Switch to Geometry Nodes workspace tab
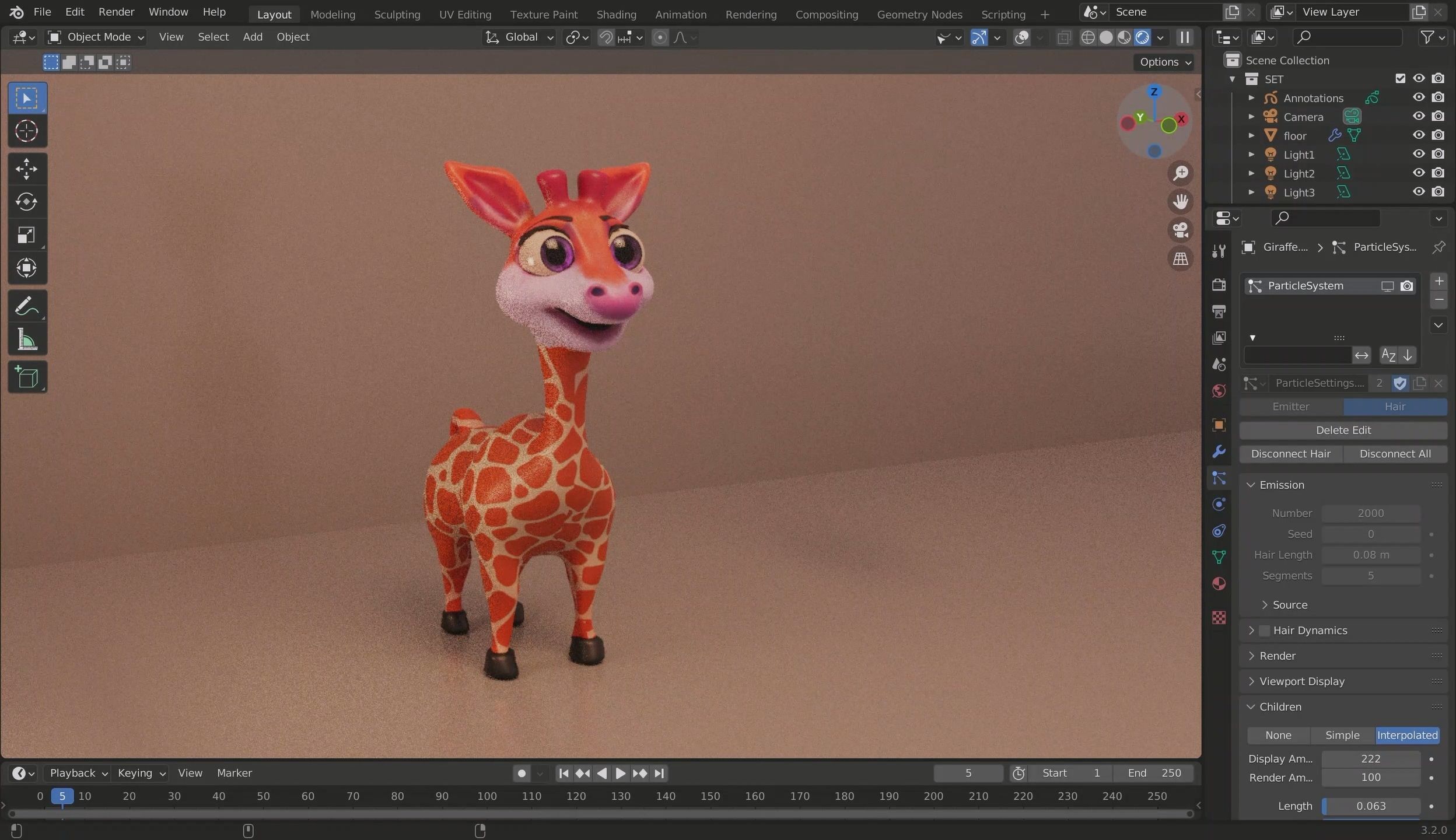The height and width of the screenshot is (840, 1456). [x=919, y=15]
